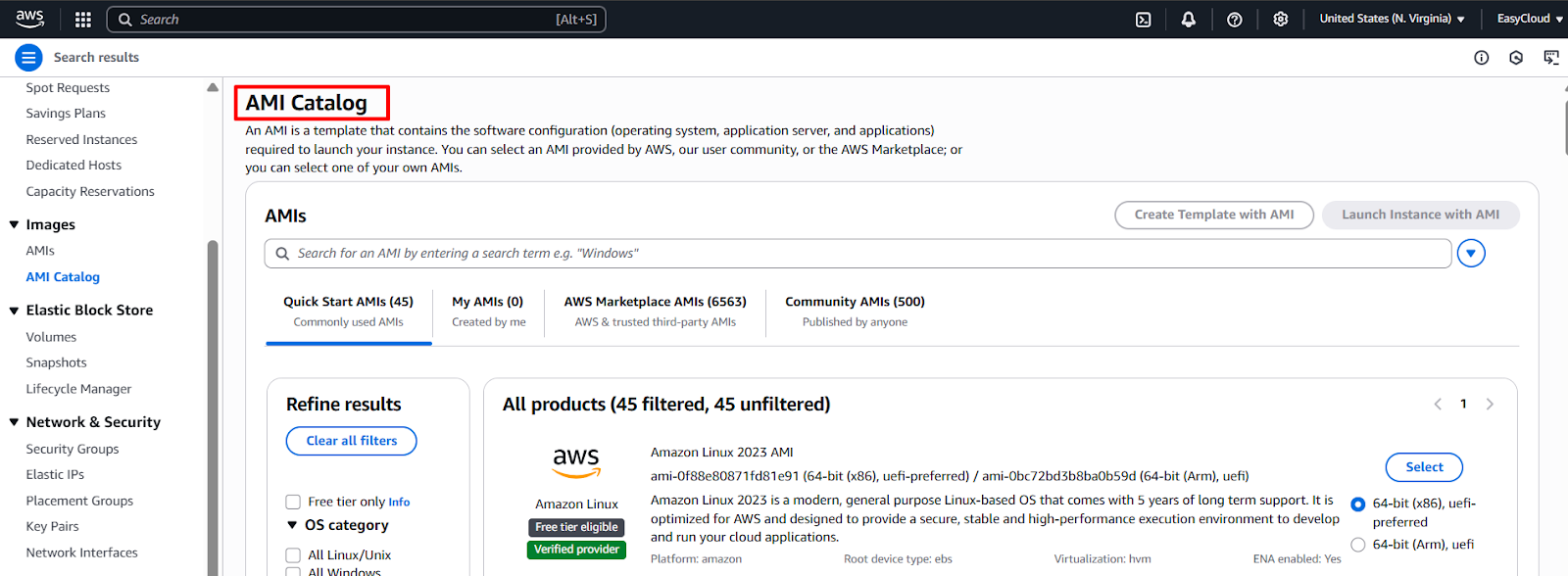Screen dimensions: 1568x576
Task: Open the CloudShell terminal icon
Action: coord(1143,20)
